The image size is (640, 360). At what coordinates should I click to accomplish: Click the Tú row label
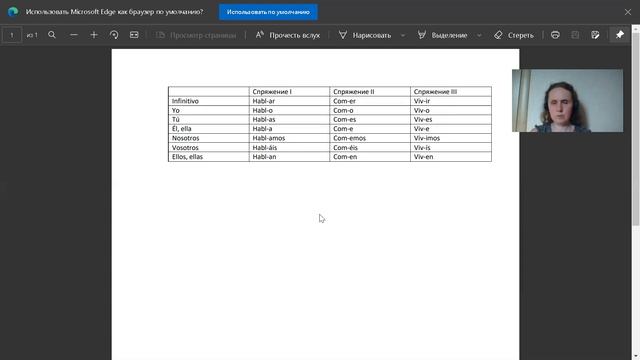[x=209, y=119]
